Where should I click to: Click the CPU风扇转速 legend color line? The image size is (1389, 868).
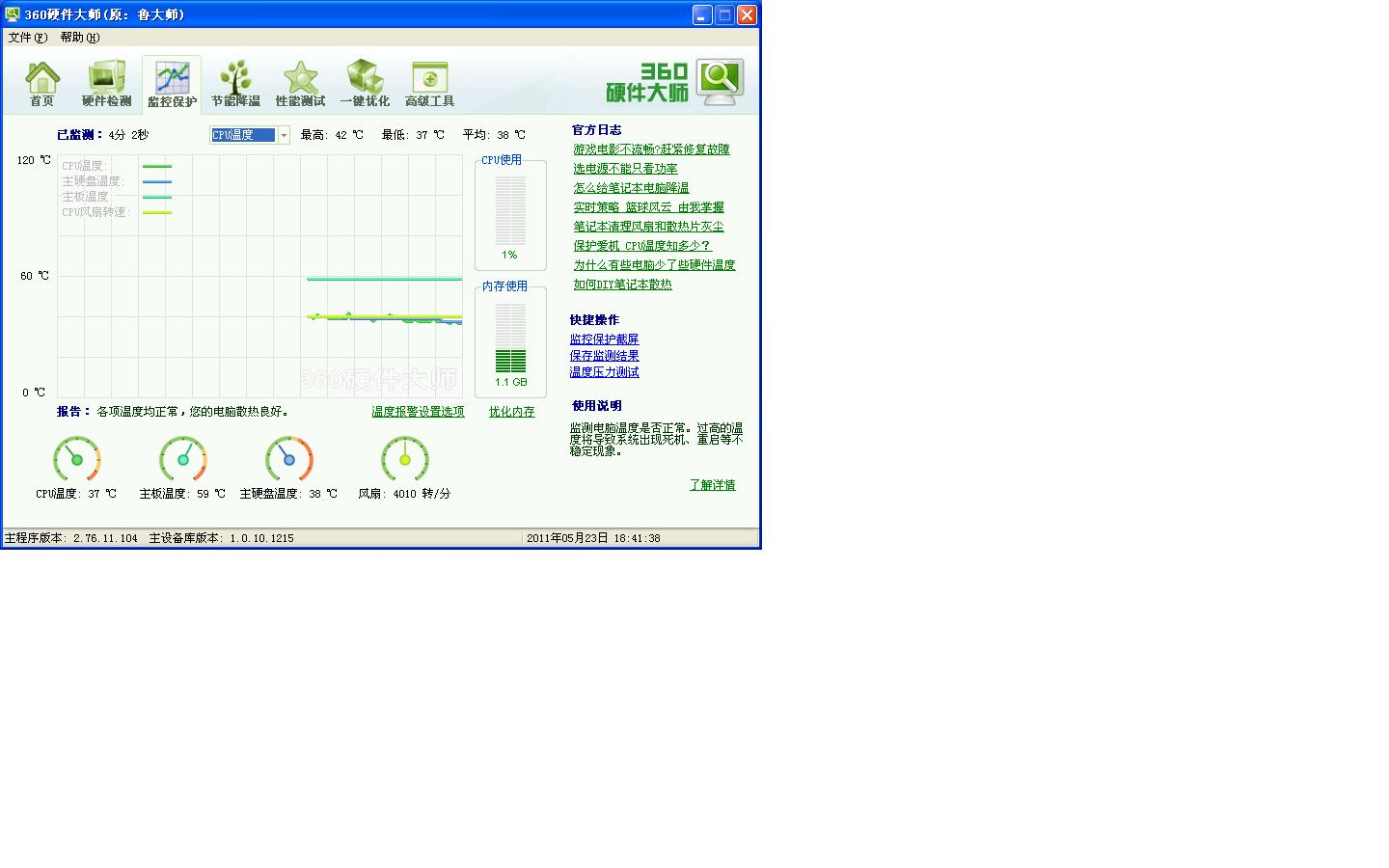tap(157, 213)
